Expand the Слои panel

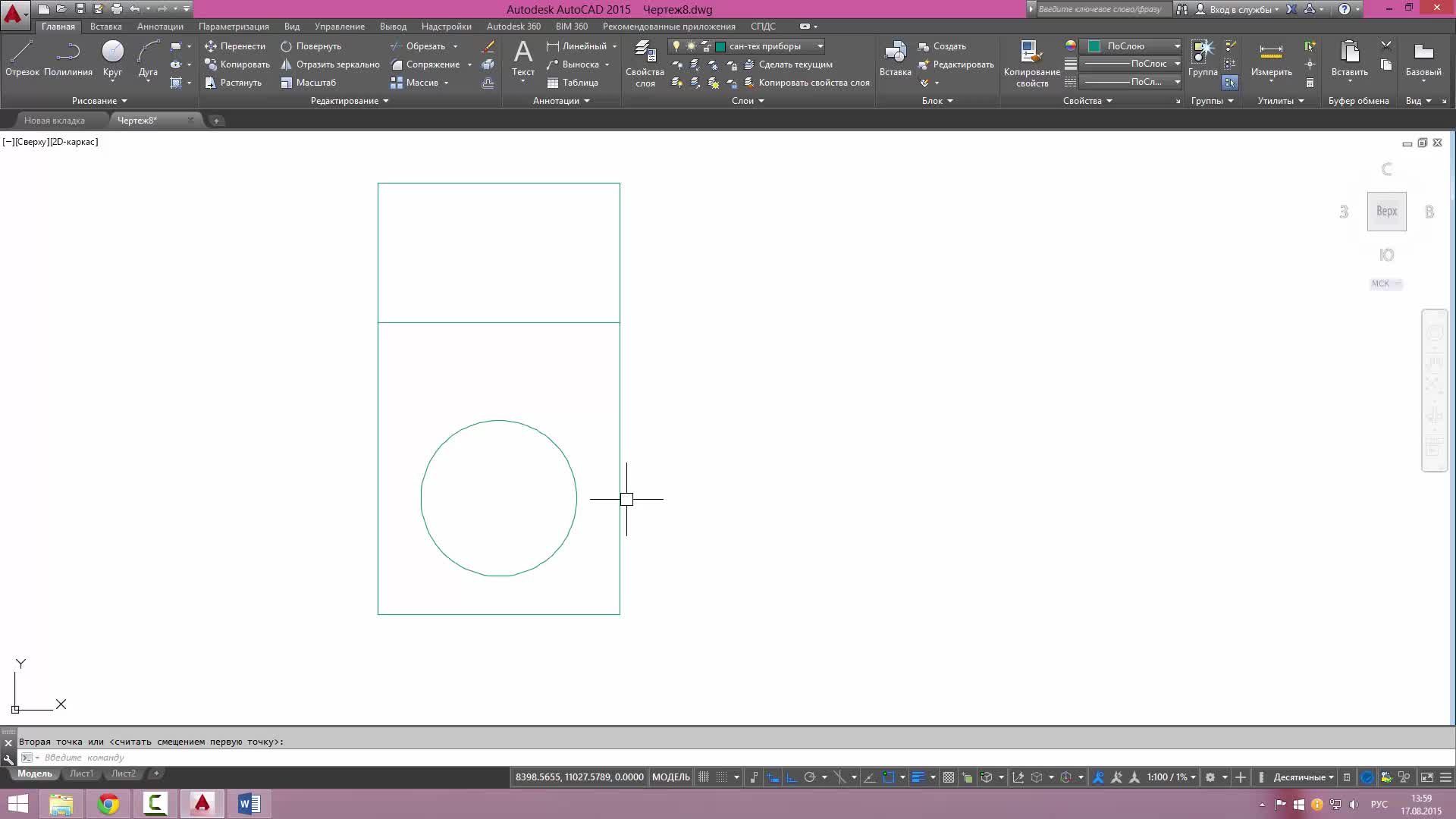pos(748,101)
